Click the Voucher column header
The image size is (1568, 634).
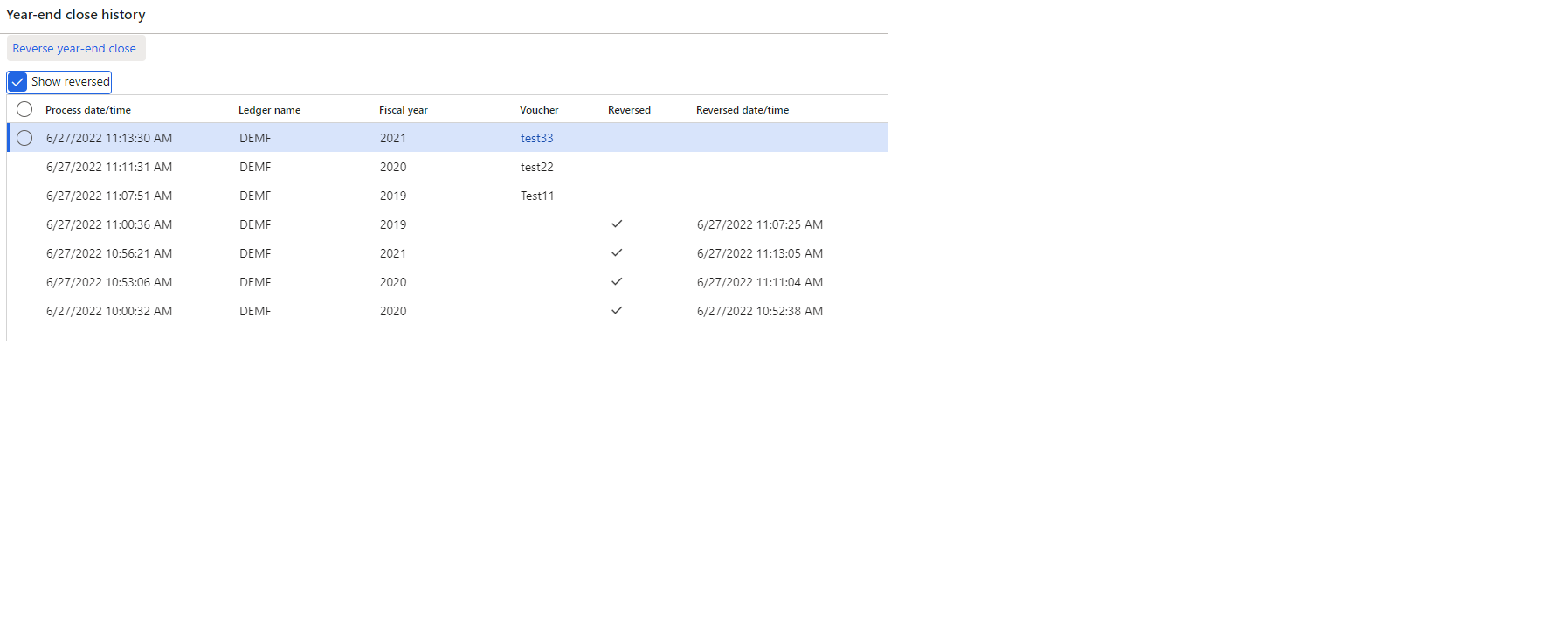coord(539,110)
